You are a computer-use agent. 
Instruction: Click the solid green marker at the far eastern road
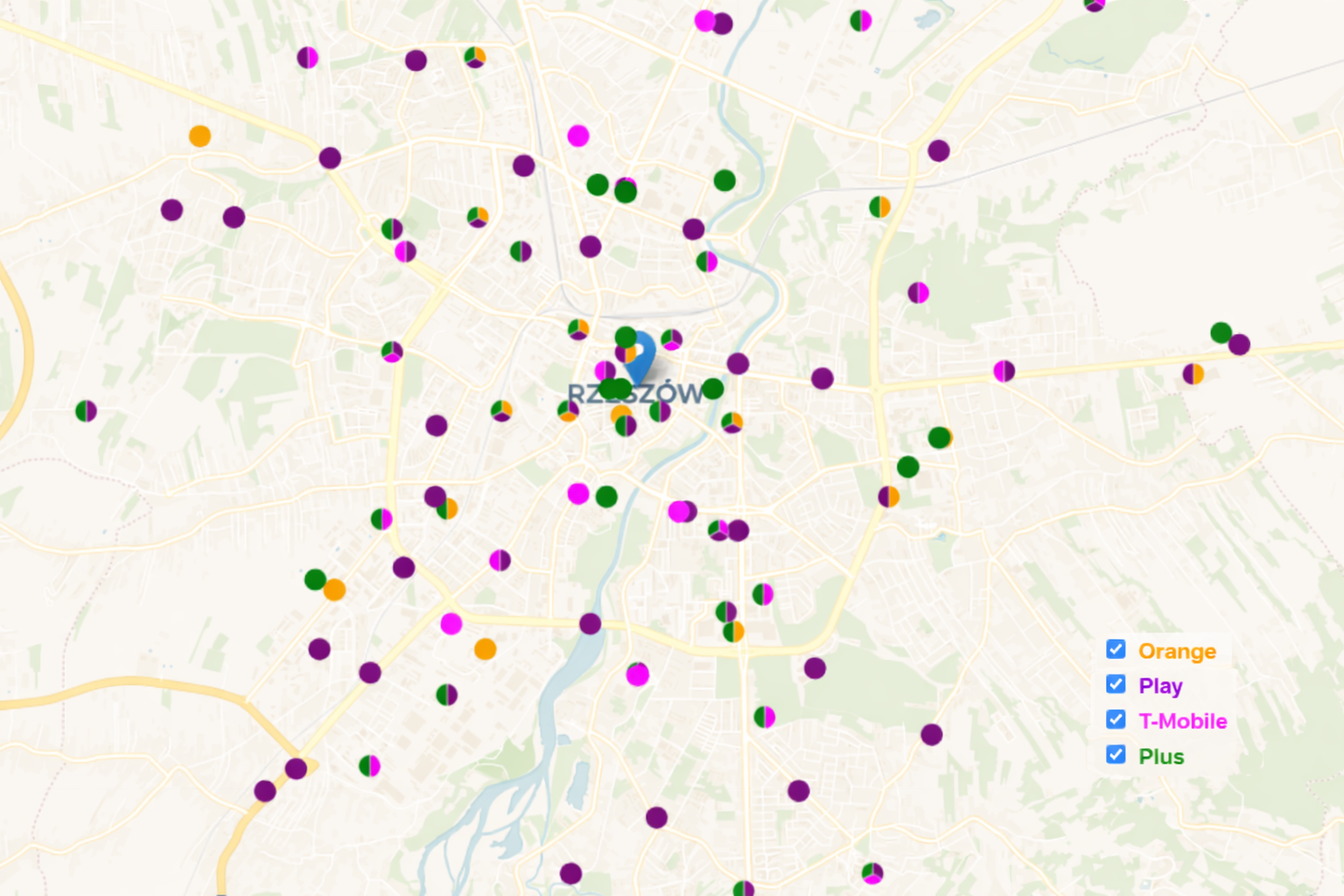click(x=1221, y=332)
